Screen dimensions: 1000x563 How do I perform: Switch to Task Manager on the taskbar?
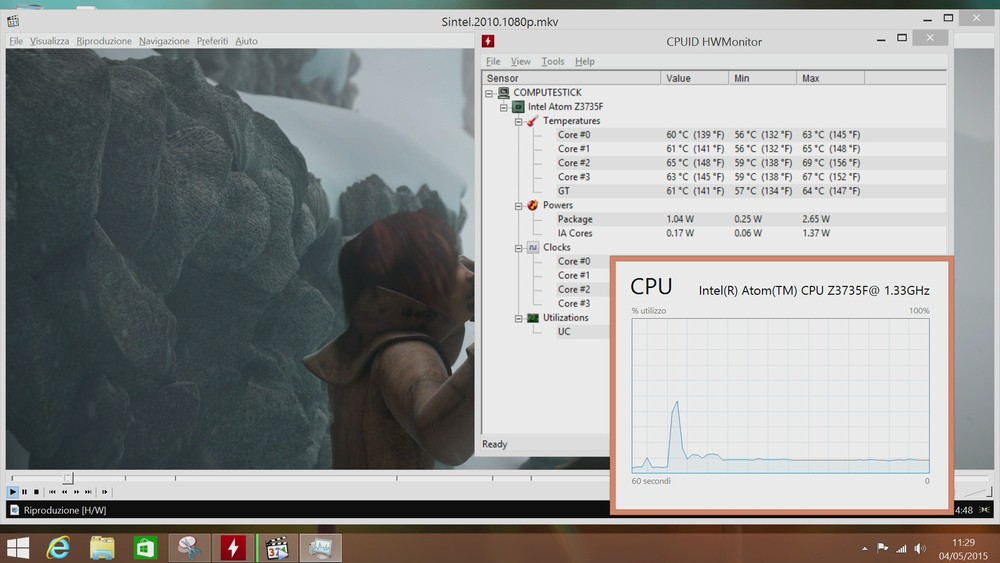point(321,548)
